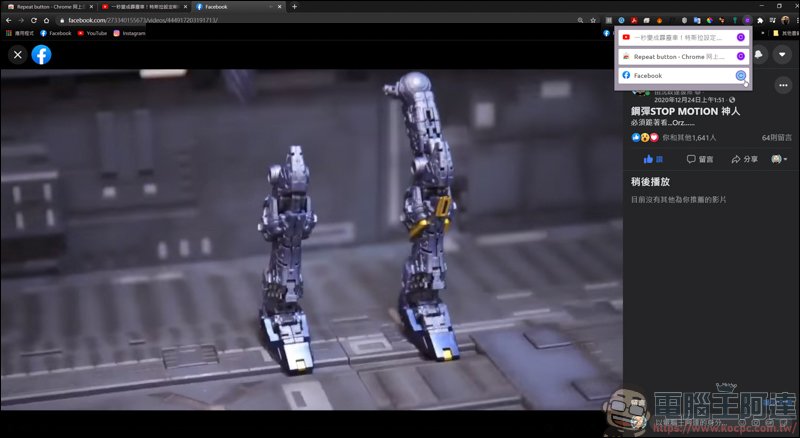Click the zoom magnifier icon in address bar
800x438 pixels.
[x=581, y=20]
